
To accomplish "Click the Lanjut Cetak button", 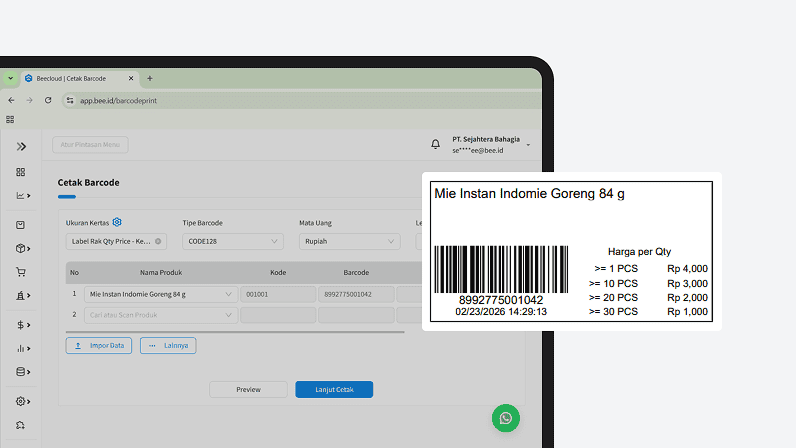I will click(x=334, y=390).
